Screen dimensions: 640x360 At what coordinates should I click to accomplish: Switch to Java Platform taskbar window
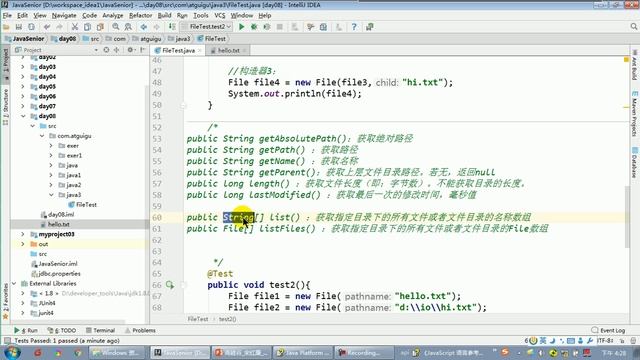303,353
